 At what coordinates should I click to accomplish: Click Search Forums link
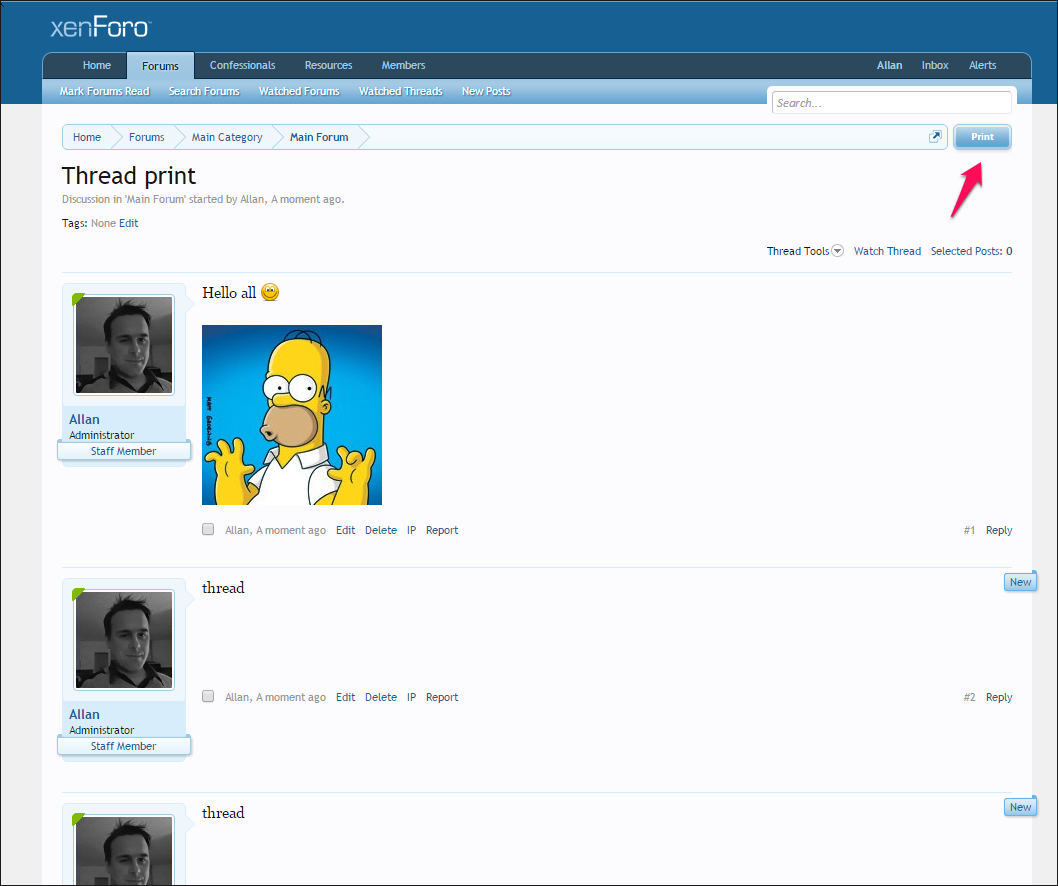click(204, 91)
